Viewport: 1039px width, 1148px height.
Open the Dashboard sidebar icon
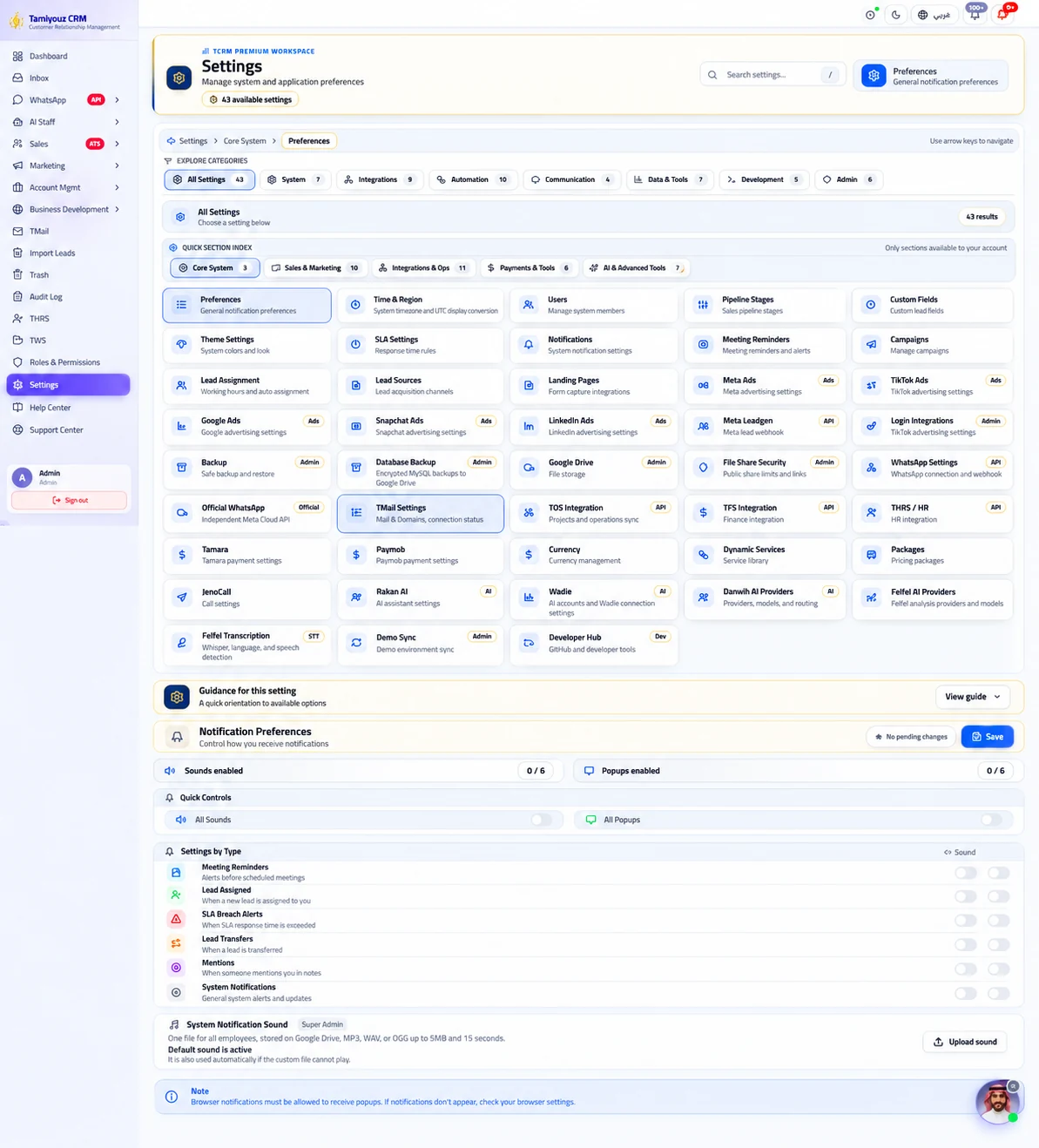17,56
